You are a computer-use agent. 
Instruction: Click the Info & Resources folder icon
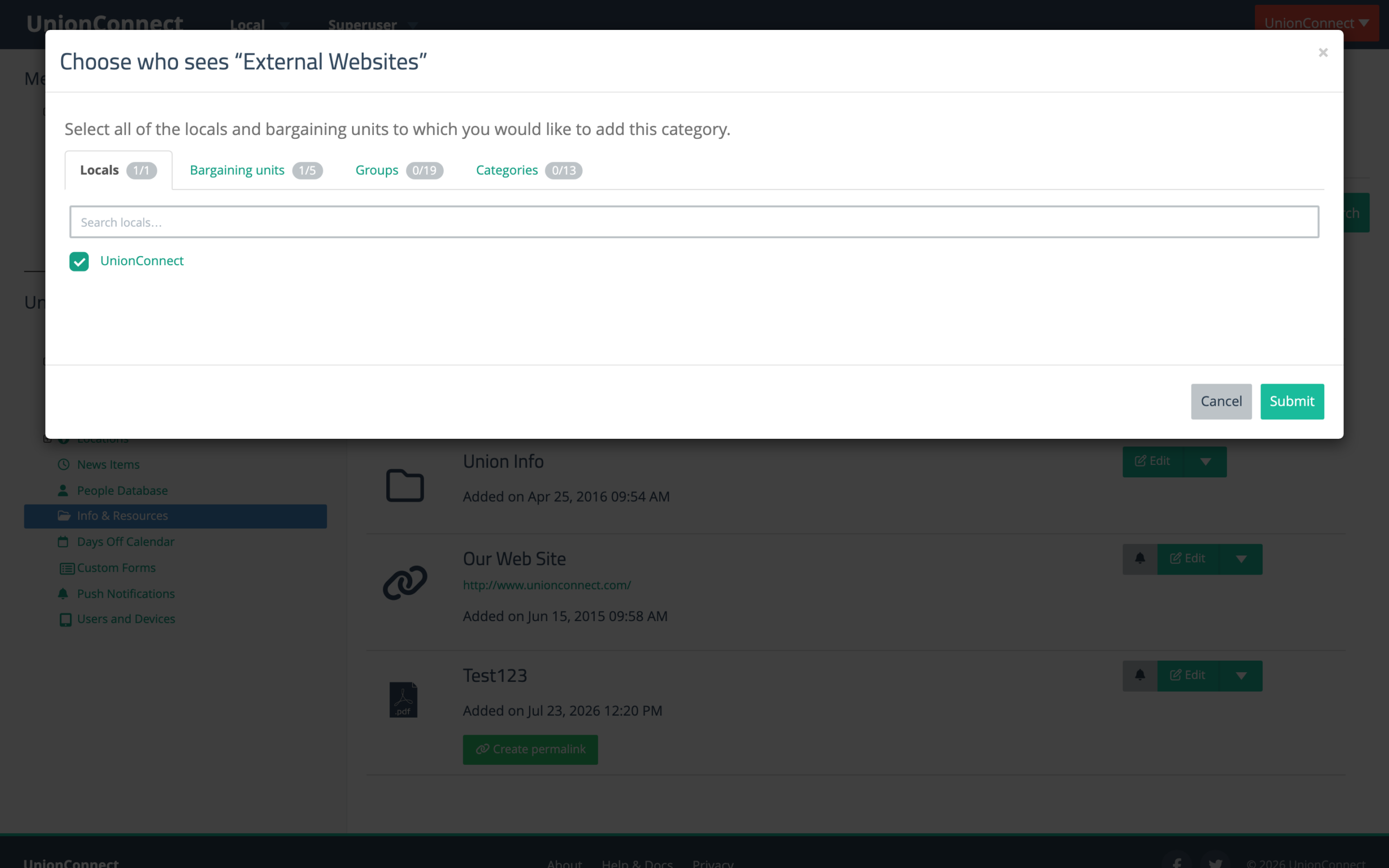click(63, 515)
